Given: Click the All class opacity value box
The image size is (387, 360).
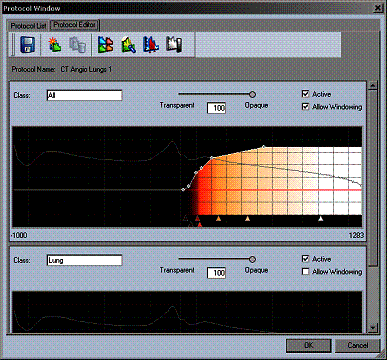Looking at the screenshot, I should pyautogui.click(x=216, y=108).
